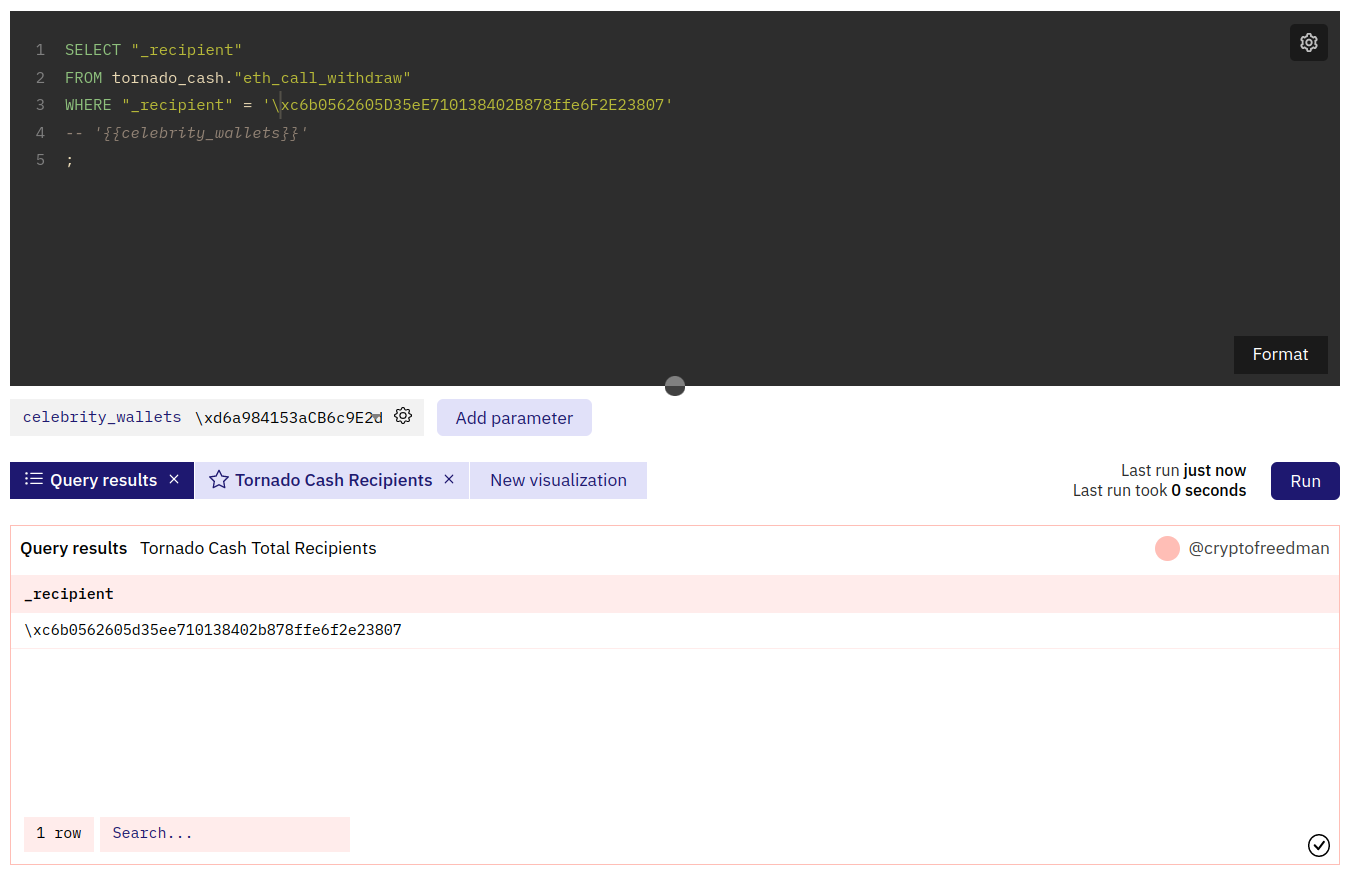Open Tornado Cash Total Recipients title

[x=258, y=548]
